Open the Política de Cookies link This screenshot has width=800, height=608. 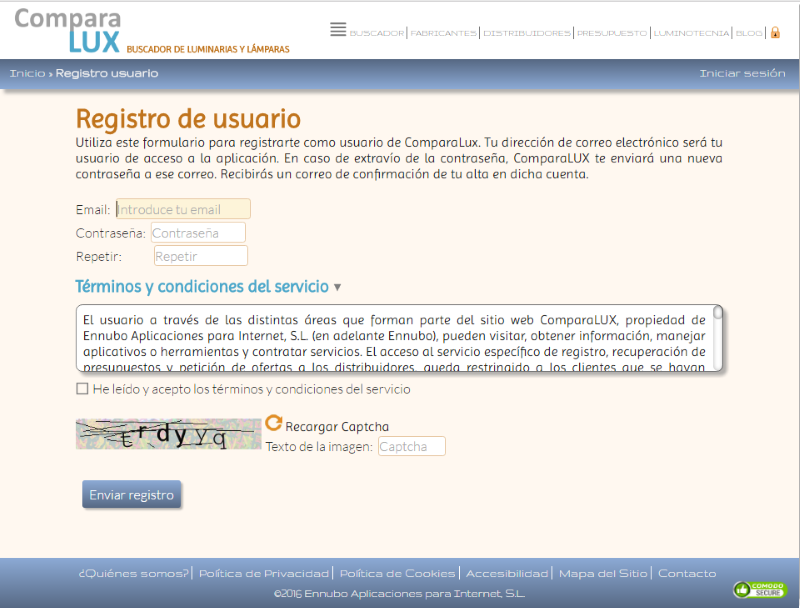click(397, 573)
